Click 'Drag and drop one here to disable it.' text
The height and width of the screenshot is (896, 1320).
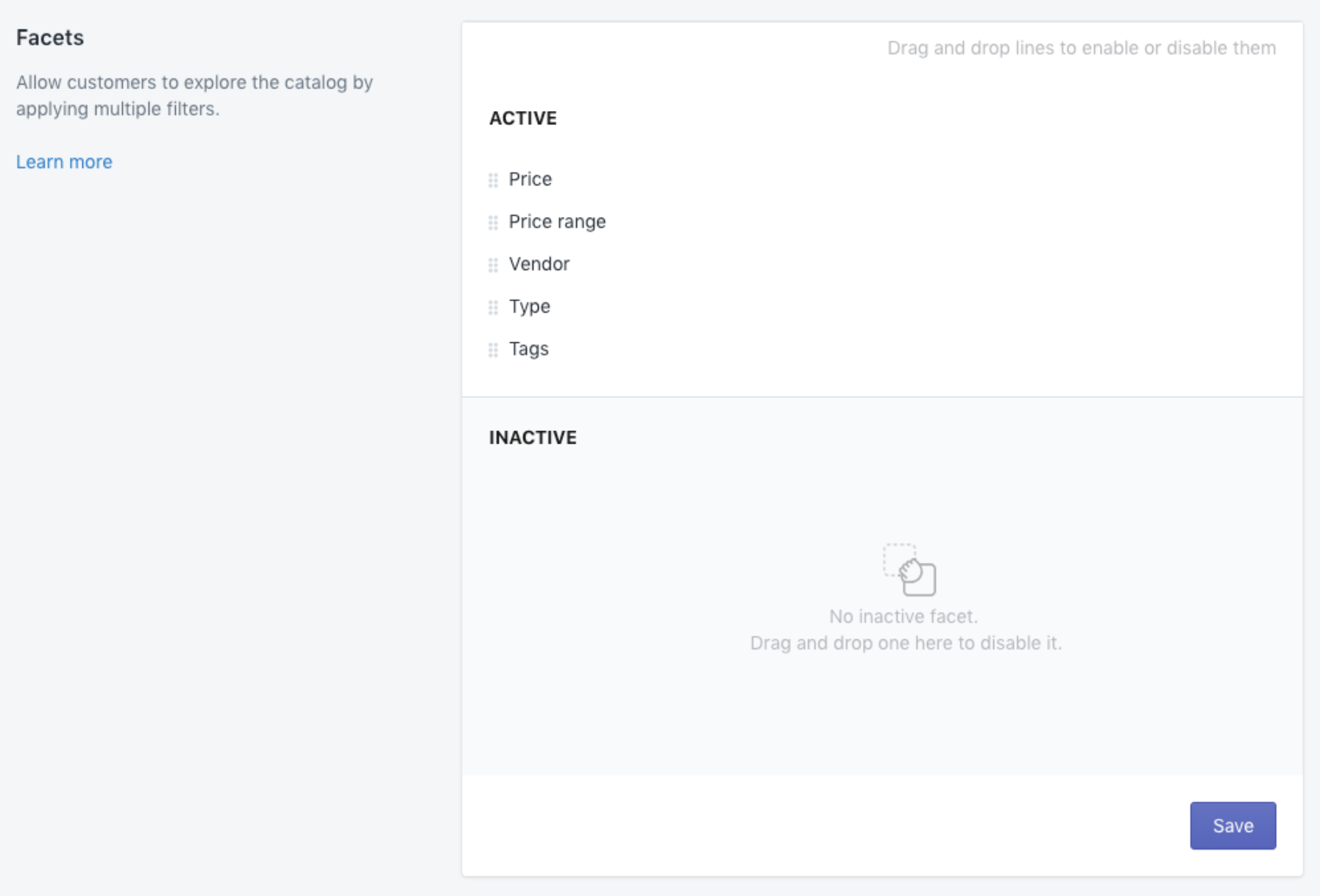(x=906, y=643)
